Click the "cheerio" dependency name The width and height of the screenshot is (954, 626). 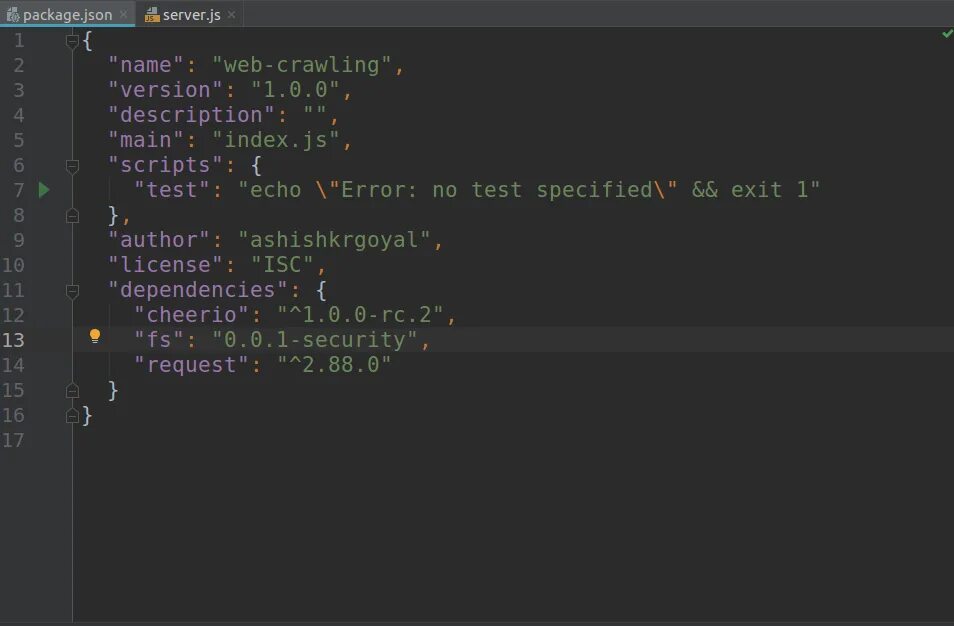point(192,315)
